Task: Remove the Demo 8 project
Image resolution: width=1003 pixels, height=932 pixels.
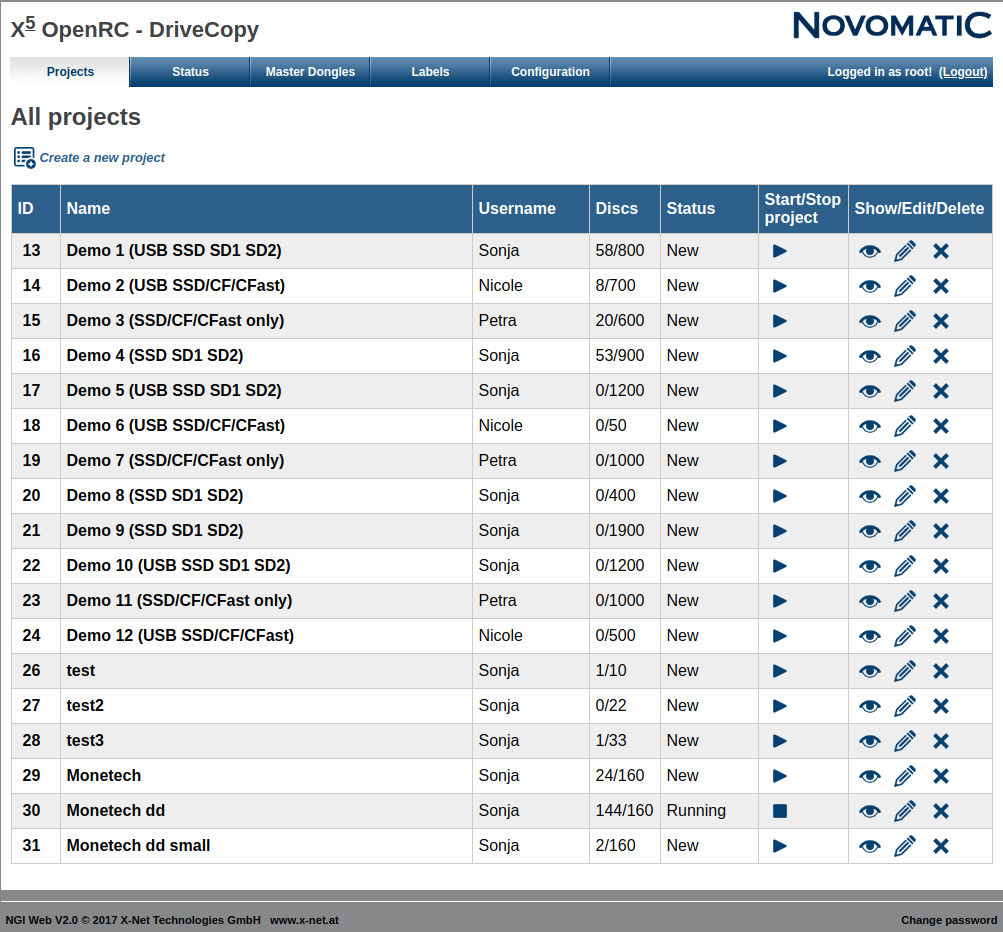Action: pyautogui.click(x=941, y=496)
